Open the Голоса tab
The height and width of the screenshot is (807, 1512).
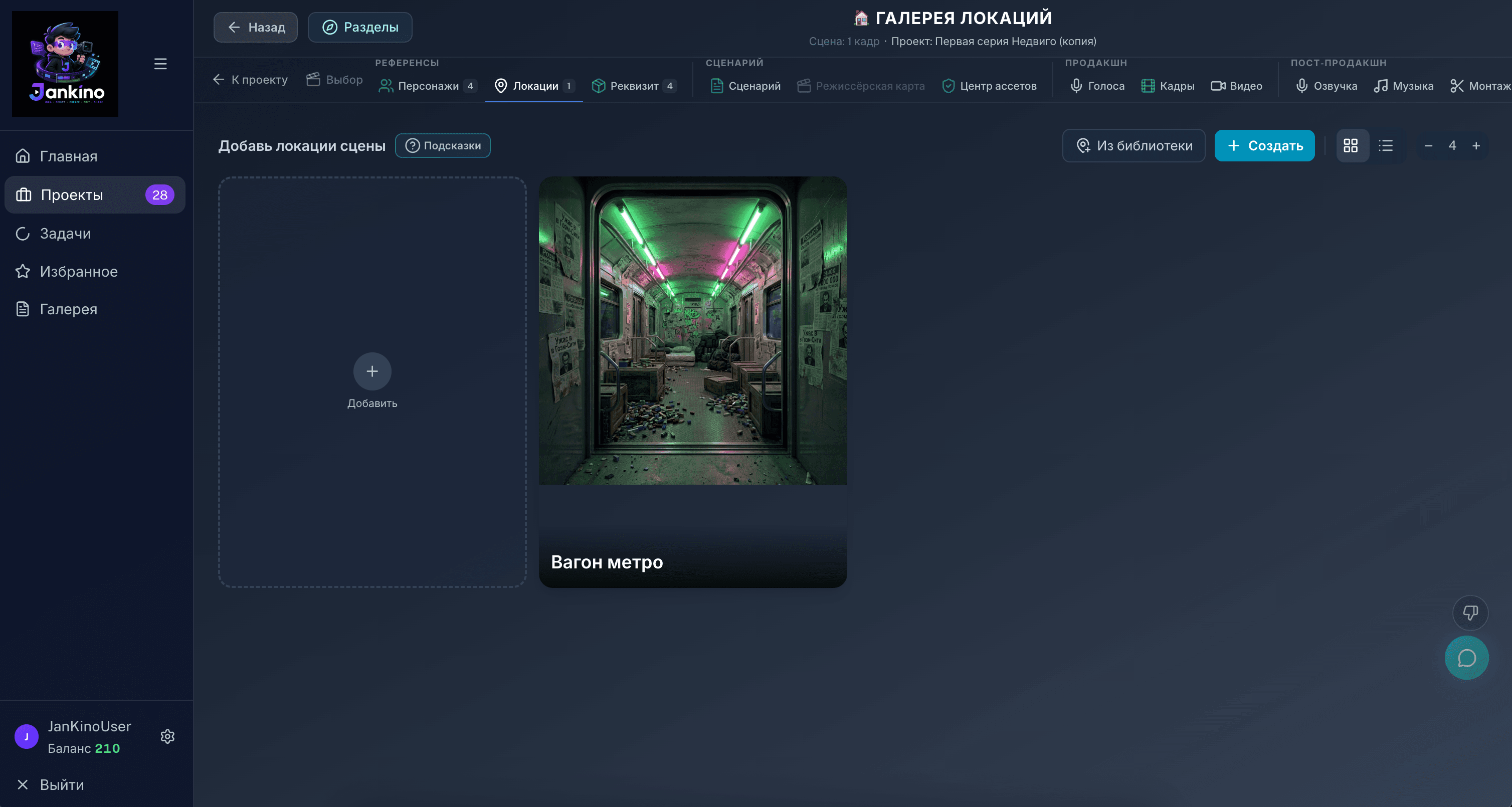[1097, 86]
